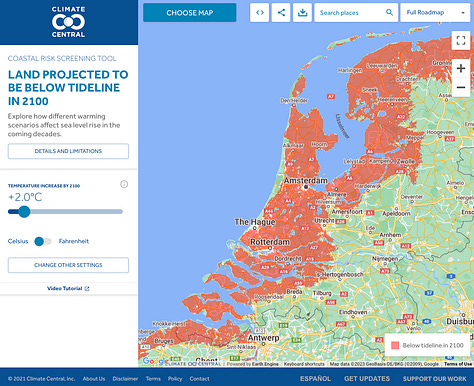Open temperature increase info icon
Image resolution: width=474 pixels, height=386 pixels.
[x=124, y=184]
